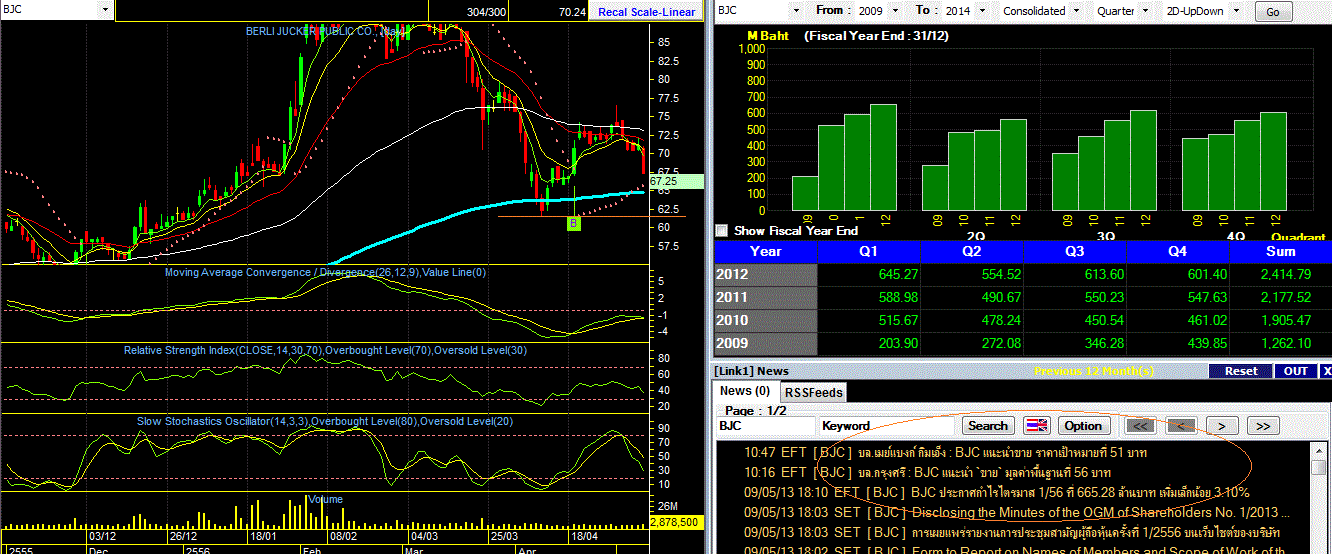
Task: Jump to first news page with << button
Action: (x=1141, y=425)
